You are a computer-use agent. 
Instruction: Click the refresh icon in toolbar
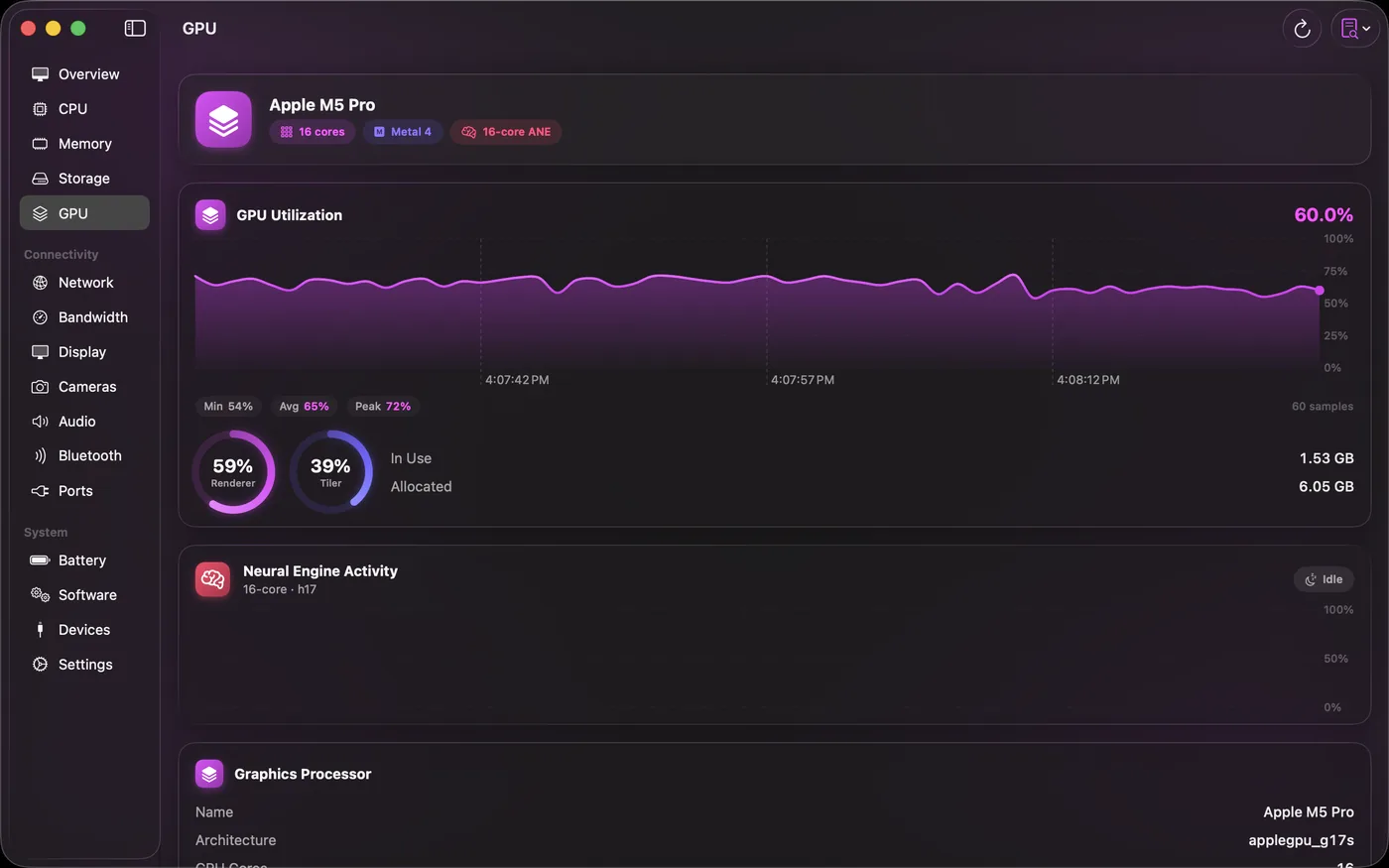click(x=1302, y=29)
